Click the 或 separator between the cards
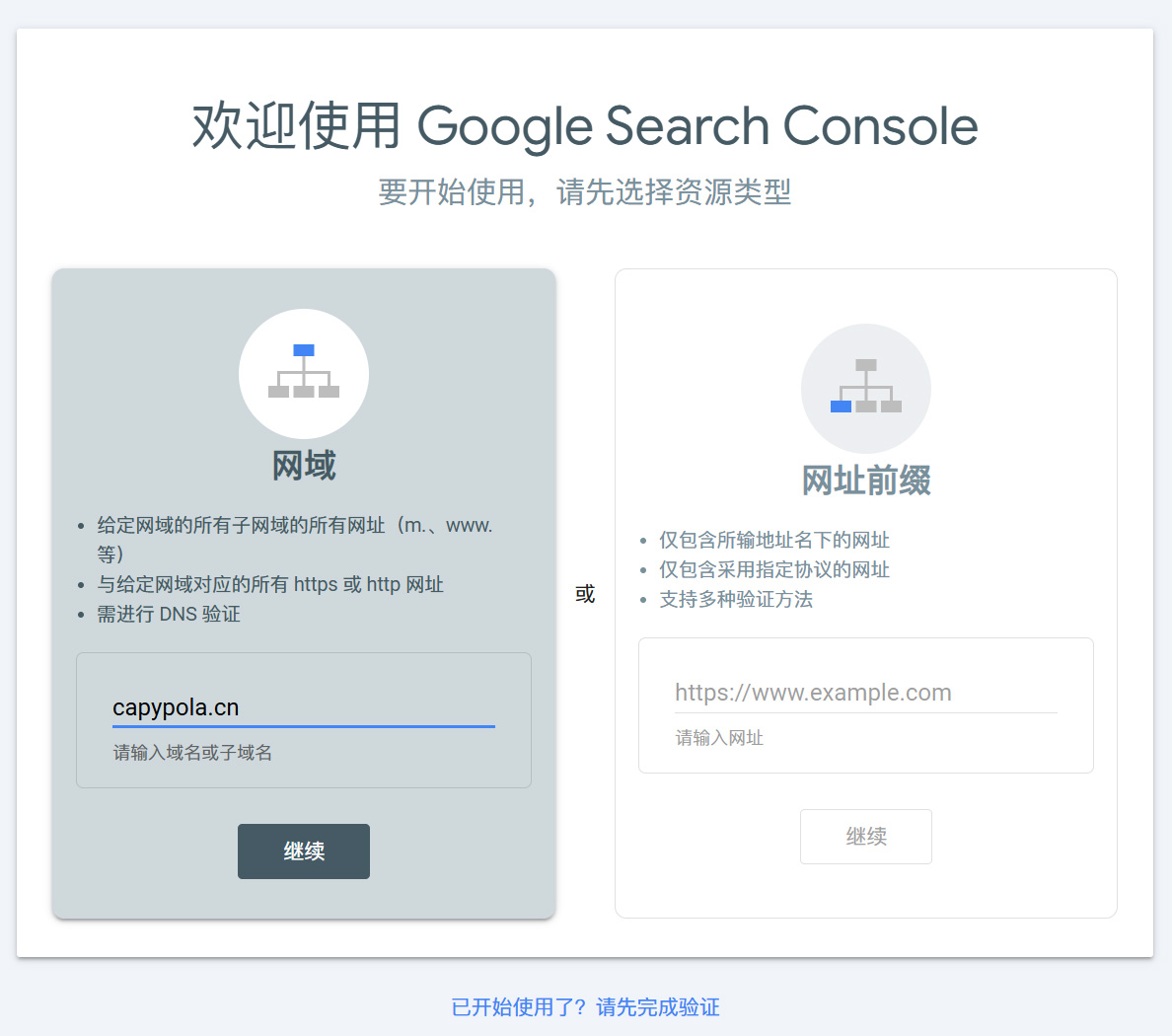The image size is (1172, 1036). (x=585, y=594)
